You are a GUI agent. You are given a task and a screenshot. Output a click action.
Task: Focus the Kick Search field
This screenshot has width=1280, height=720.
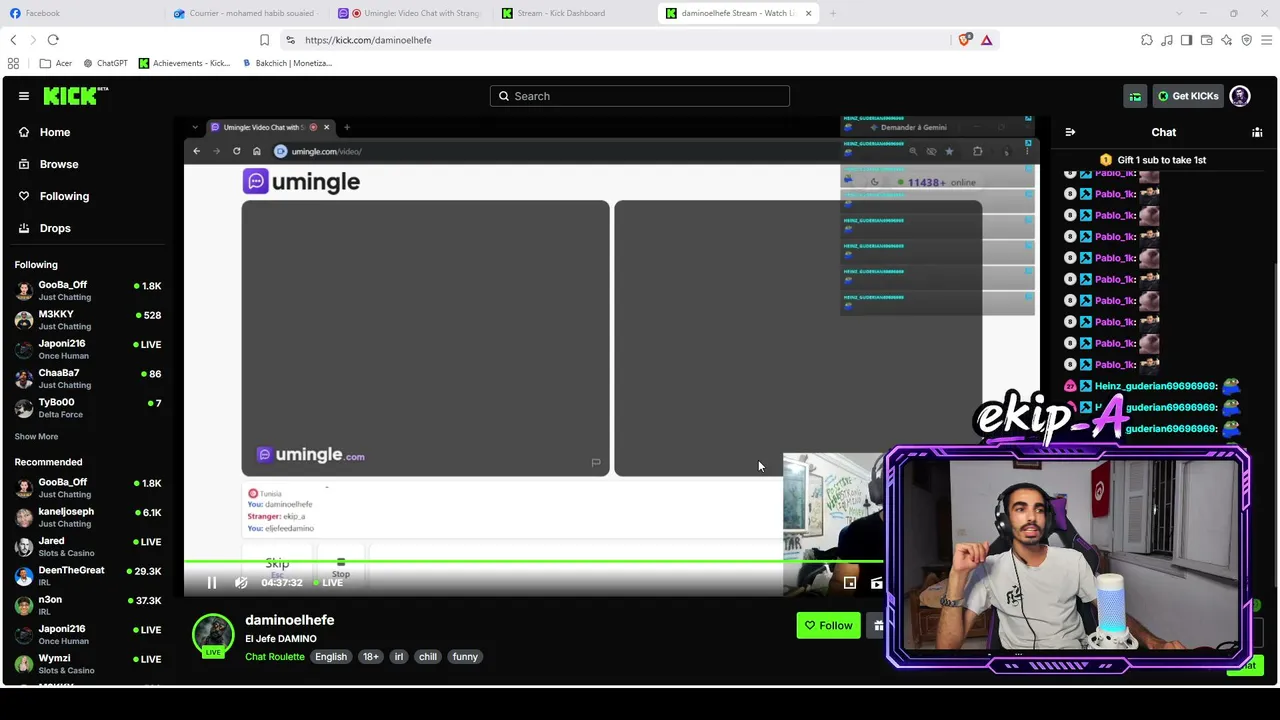pyautogui.click(x=640, y=96)
